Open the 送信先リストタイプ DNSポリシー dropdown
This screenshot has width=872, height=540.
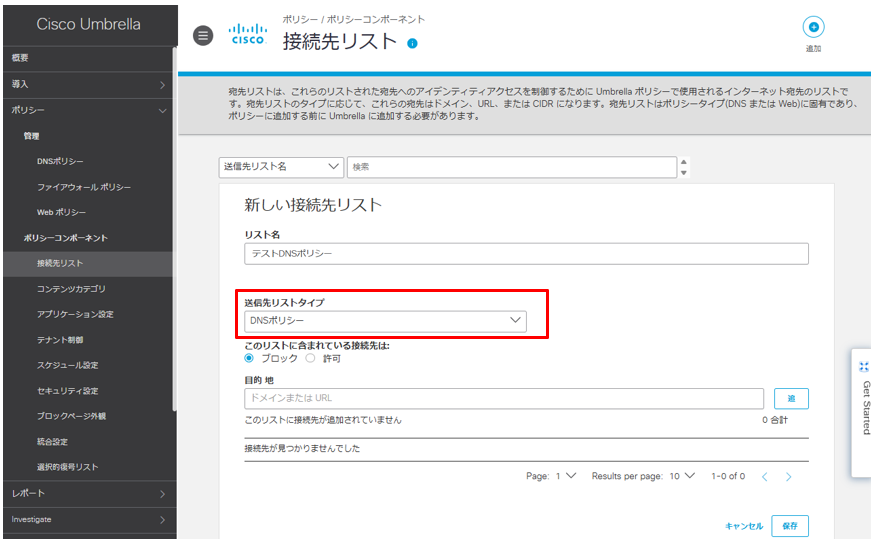pyautogui.click(x=385, y=321)
